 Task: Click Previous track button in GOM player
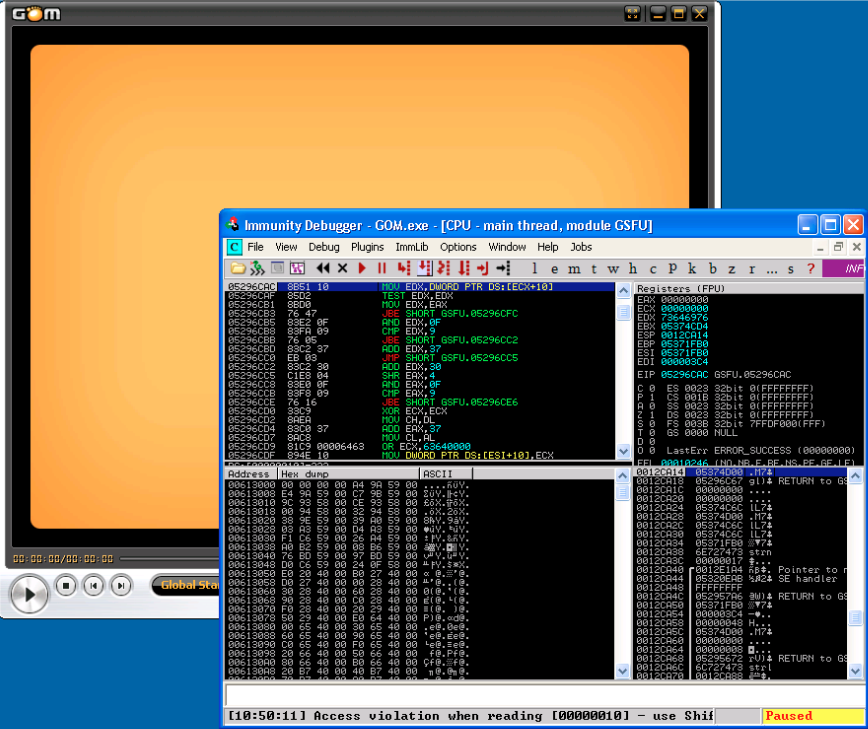click(94, 586)
